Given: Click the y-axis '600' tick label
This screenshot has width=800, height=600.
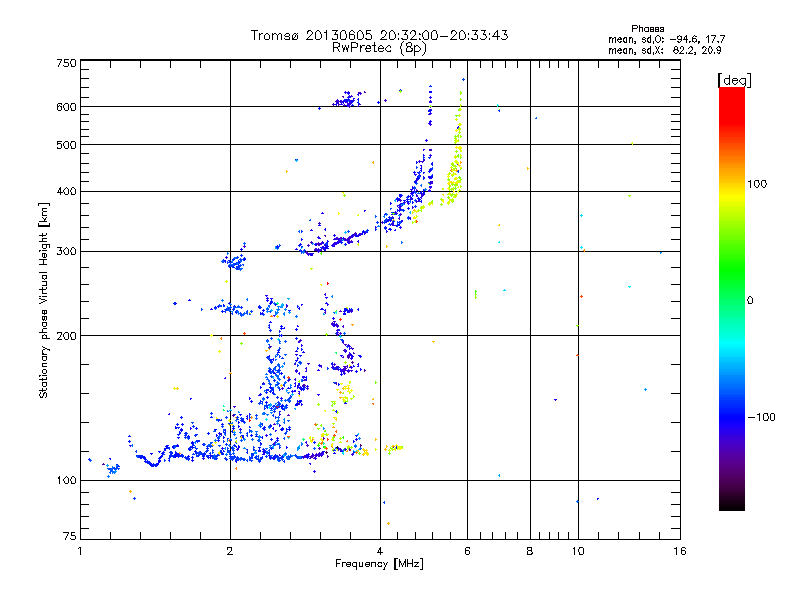Looking at the screenshot, I should (66, 107).
